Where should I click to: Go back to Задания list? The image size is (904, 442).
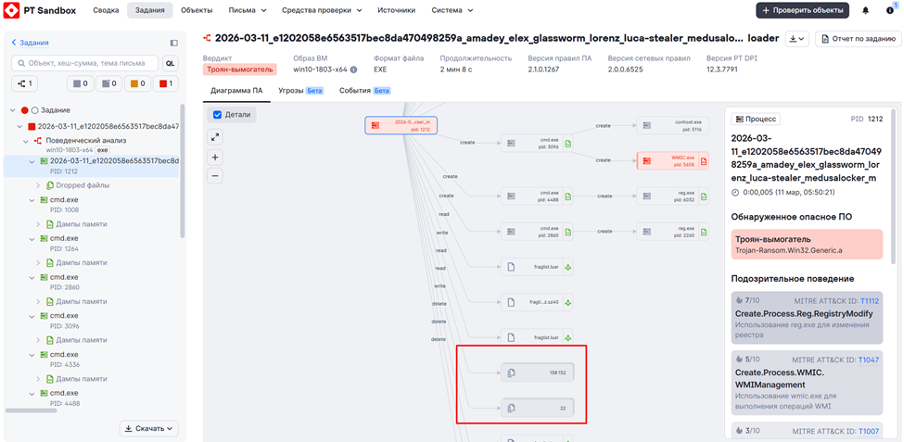click(30, 43)
